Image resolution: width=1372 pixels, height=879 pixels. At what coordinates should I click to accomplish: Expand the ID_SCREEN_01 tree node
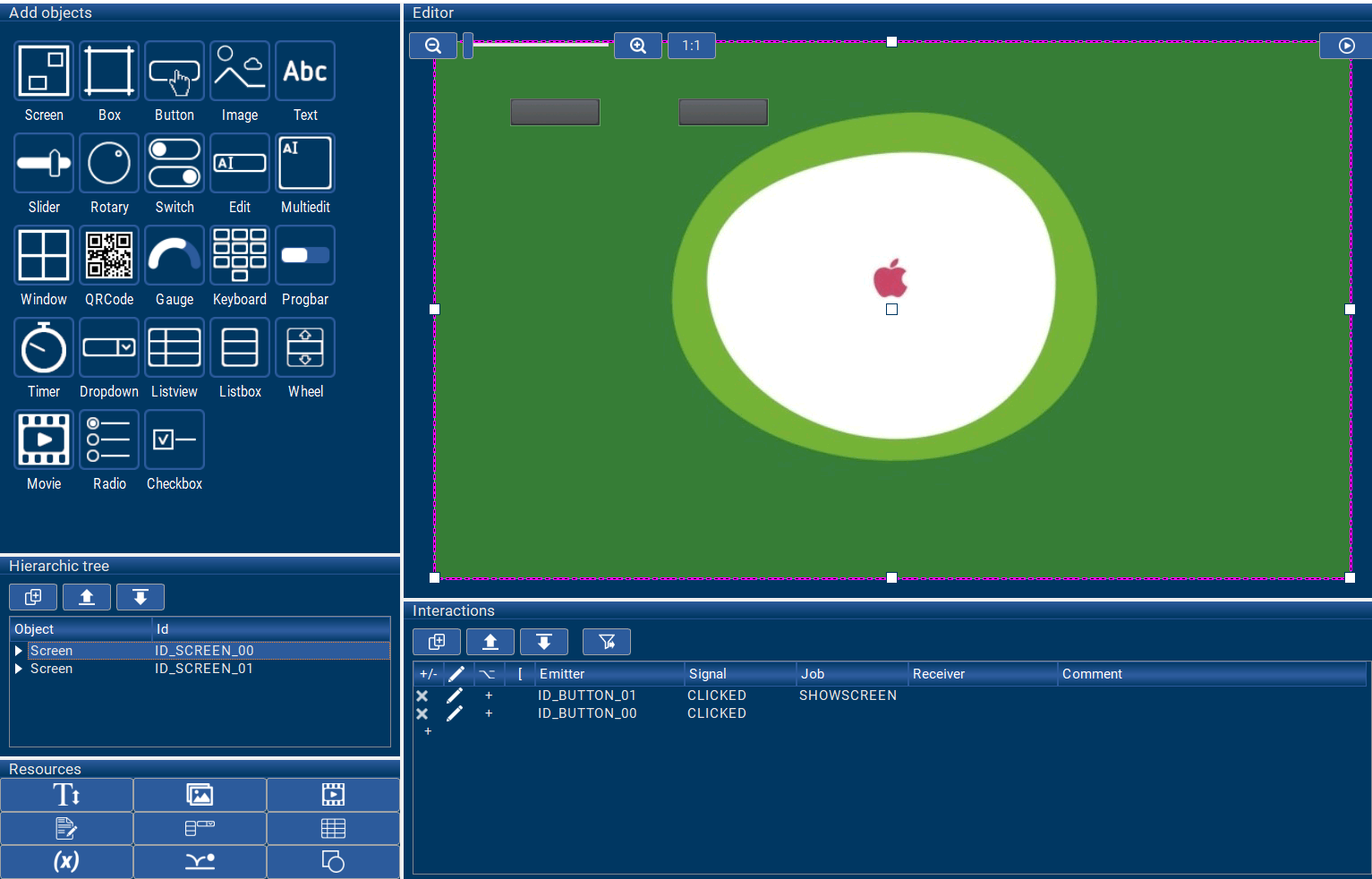click(x=19, y=669)
